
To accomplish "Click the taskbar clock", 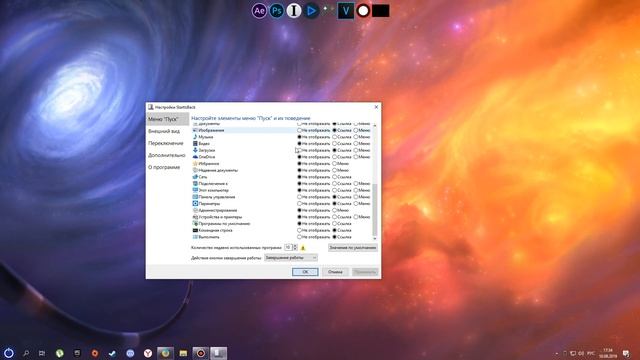I will (608, 353).
